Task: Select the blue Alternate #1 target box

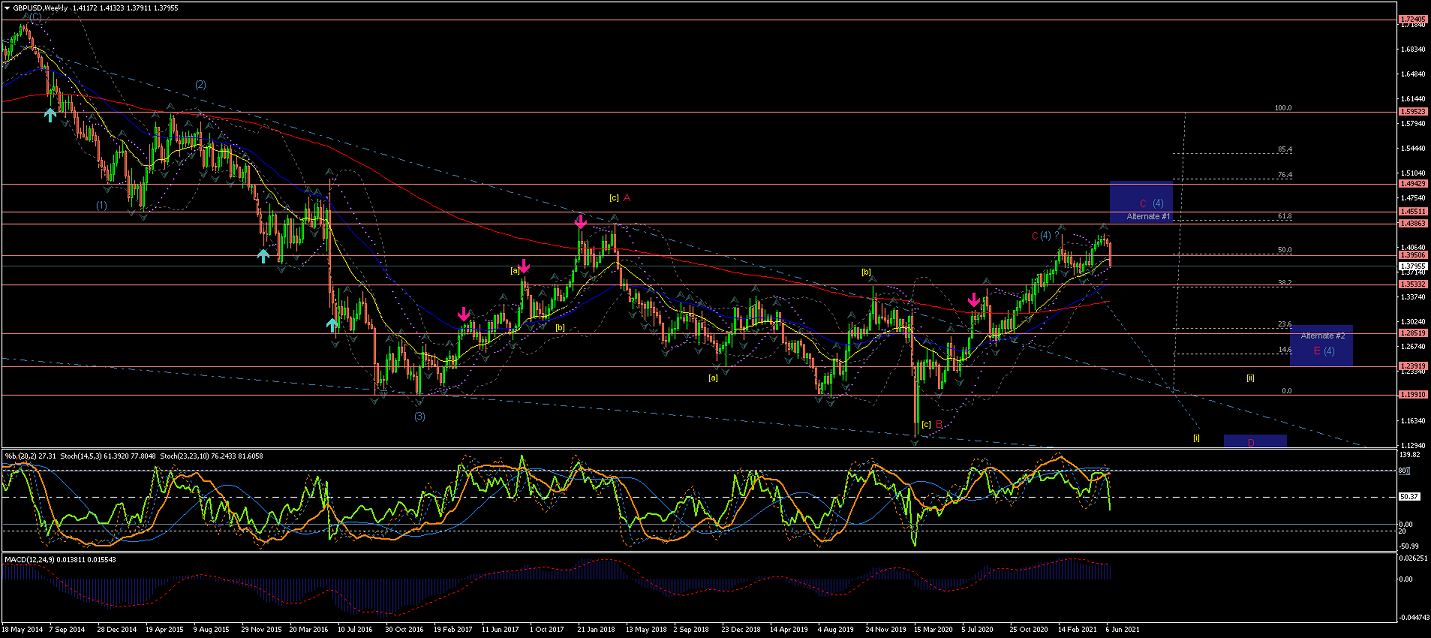Action: [x=1140, y=202]
